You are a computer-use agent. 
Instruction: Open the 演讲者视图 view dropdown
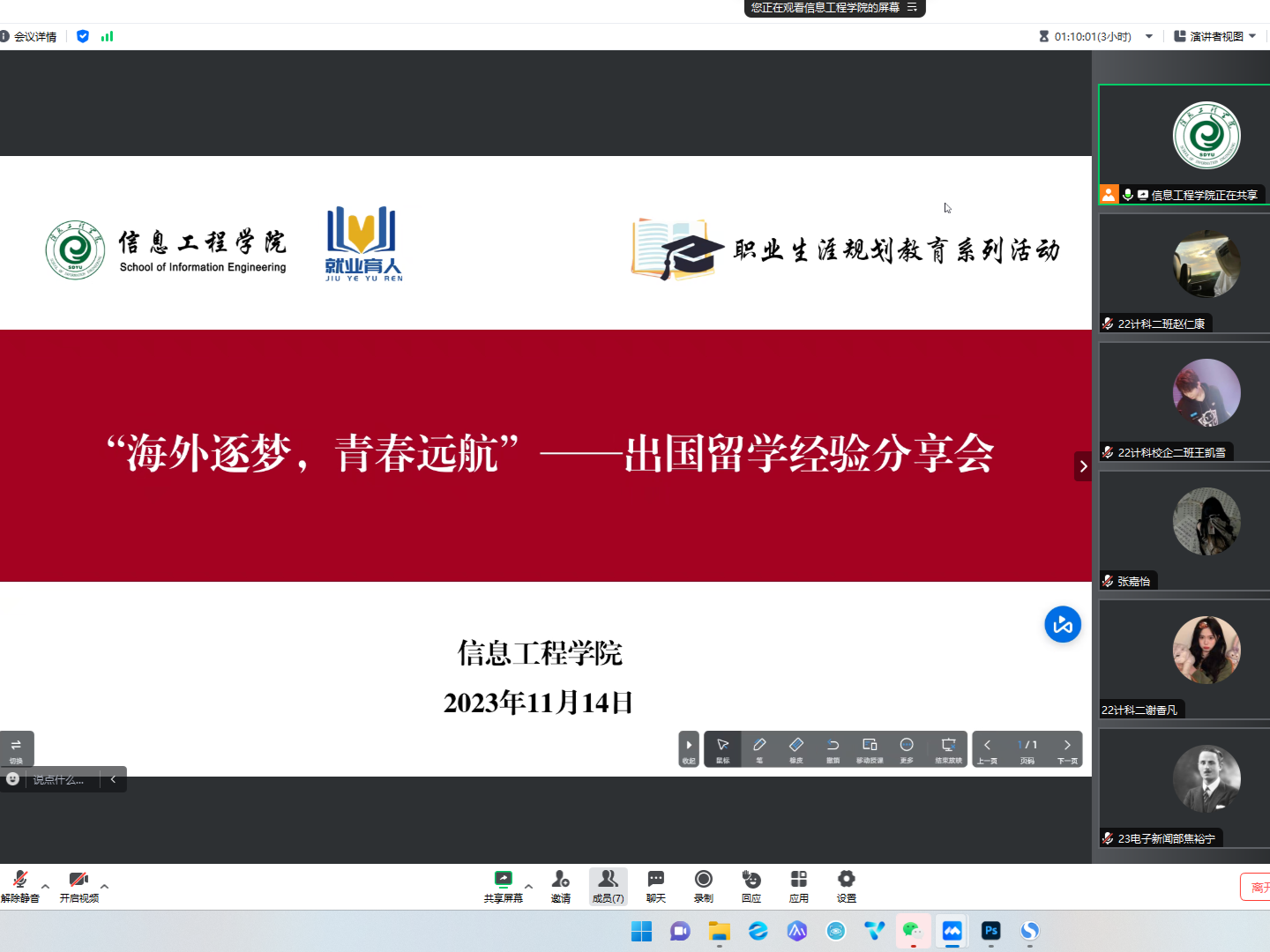1214,36
